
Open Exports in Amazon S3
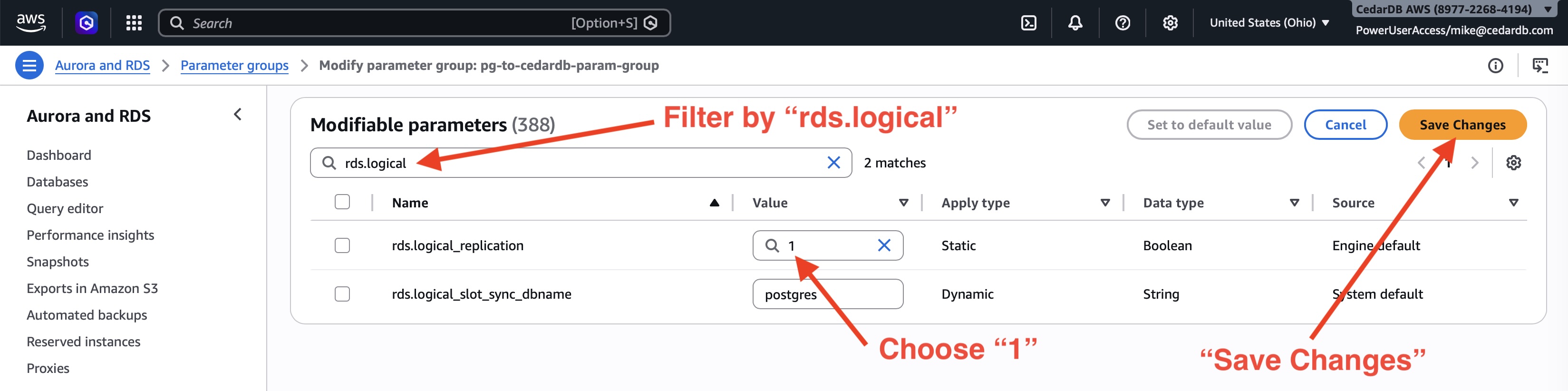pyautogui.click(x=93, y=289)
